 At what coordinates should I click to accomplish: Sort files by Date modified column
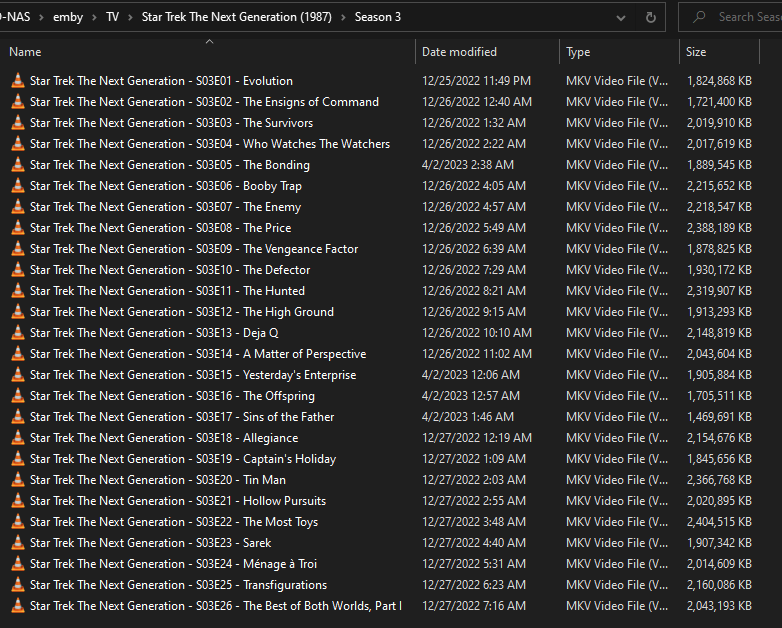(x=459, y=52)
